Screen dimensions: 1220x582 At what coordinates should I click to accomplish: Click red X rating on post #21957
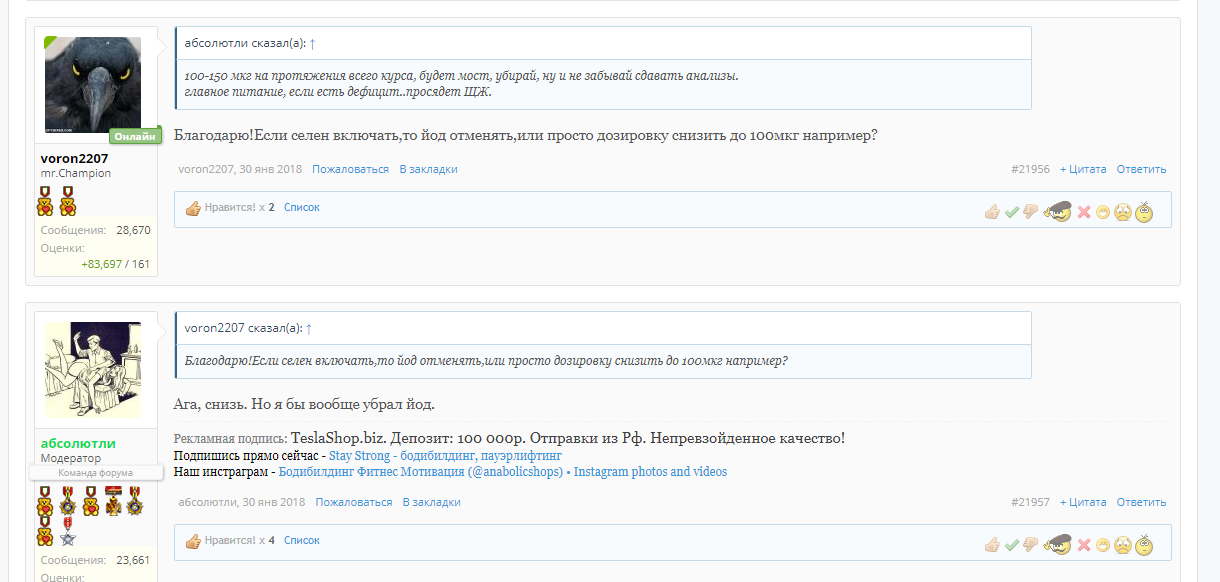[1083, 545]
